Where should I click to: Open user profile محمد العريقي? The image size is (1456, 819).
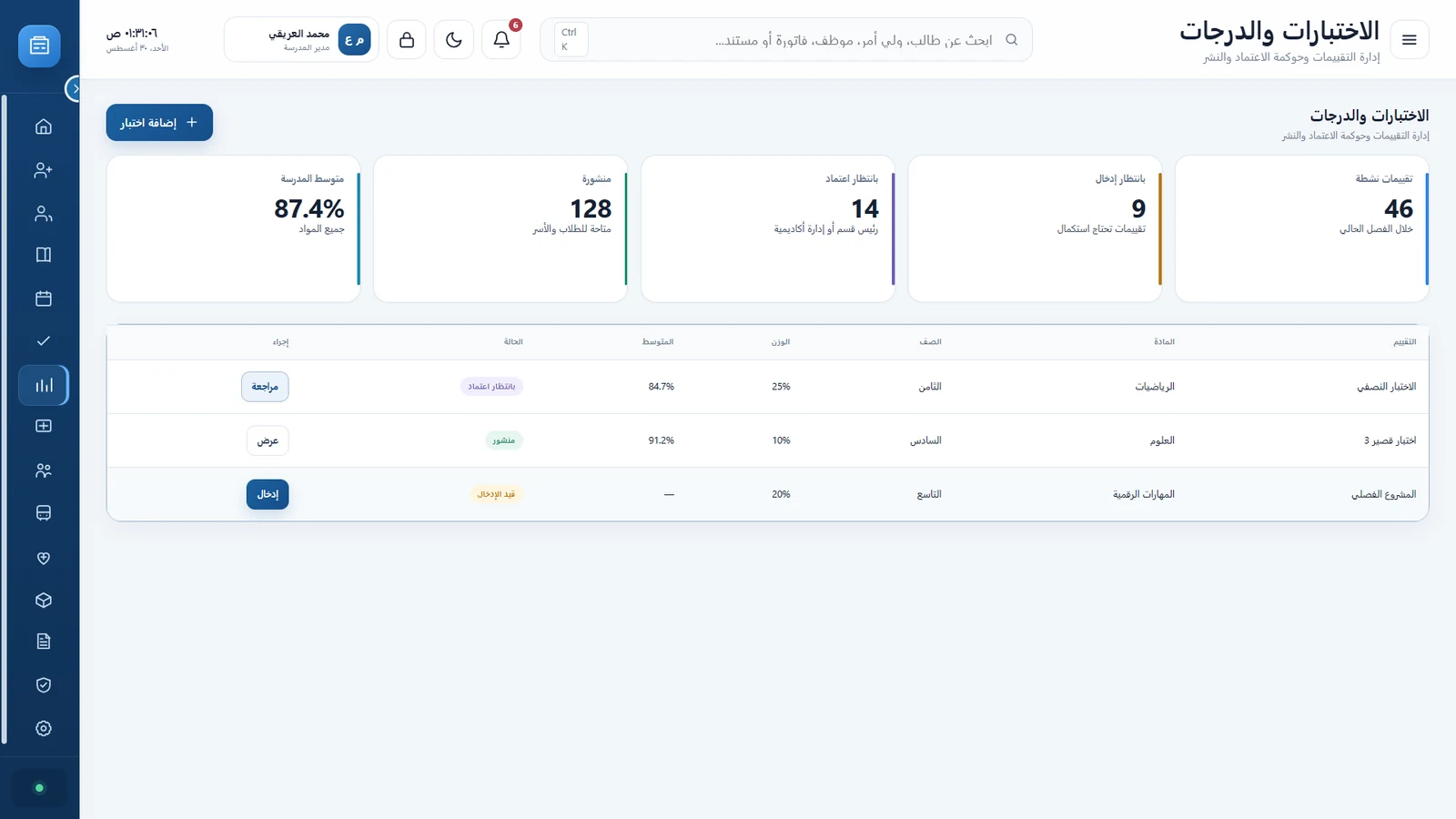click(301, 40)
